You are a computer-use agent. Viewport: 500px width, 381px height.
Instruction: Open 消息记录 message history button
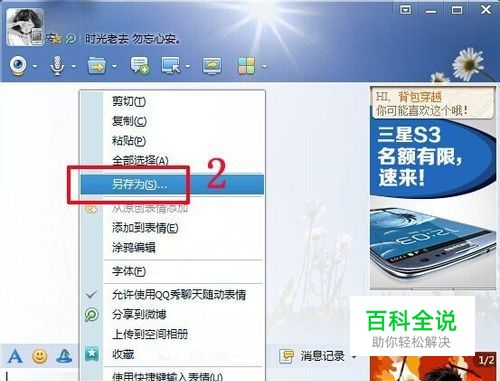(313, 356)
